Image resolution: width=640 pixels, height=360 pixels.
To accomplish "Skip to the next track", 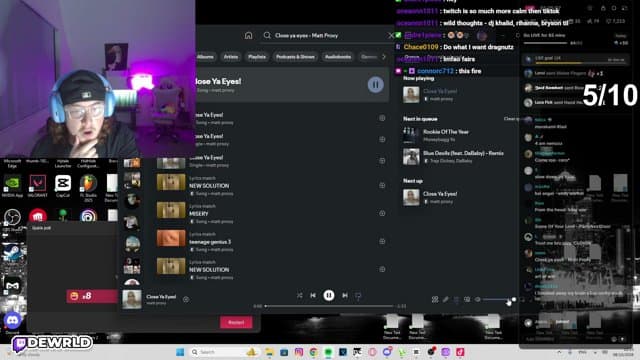I will coord(345,295).
